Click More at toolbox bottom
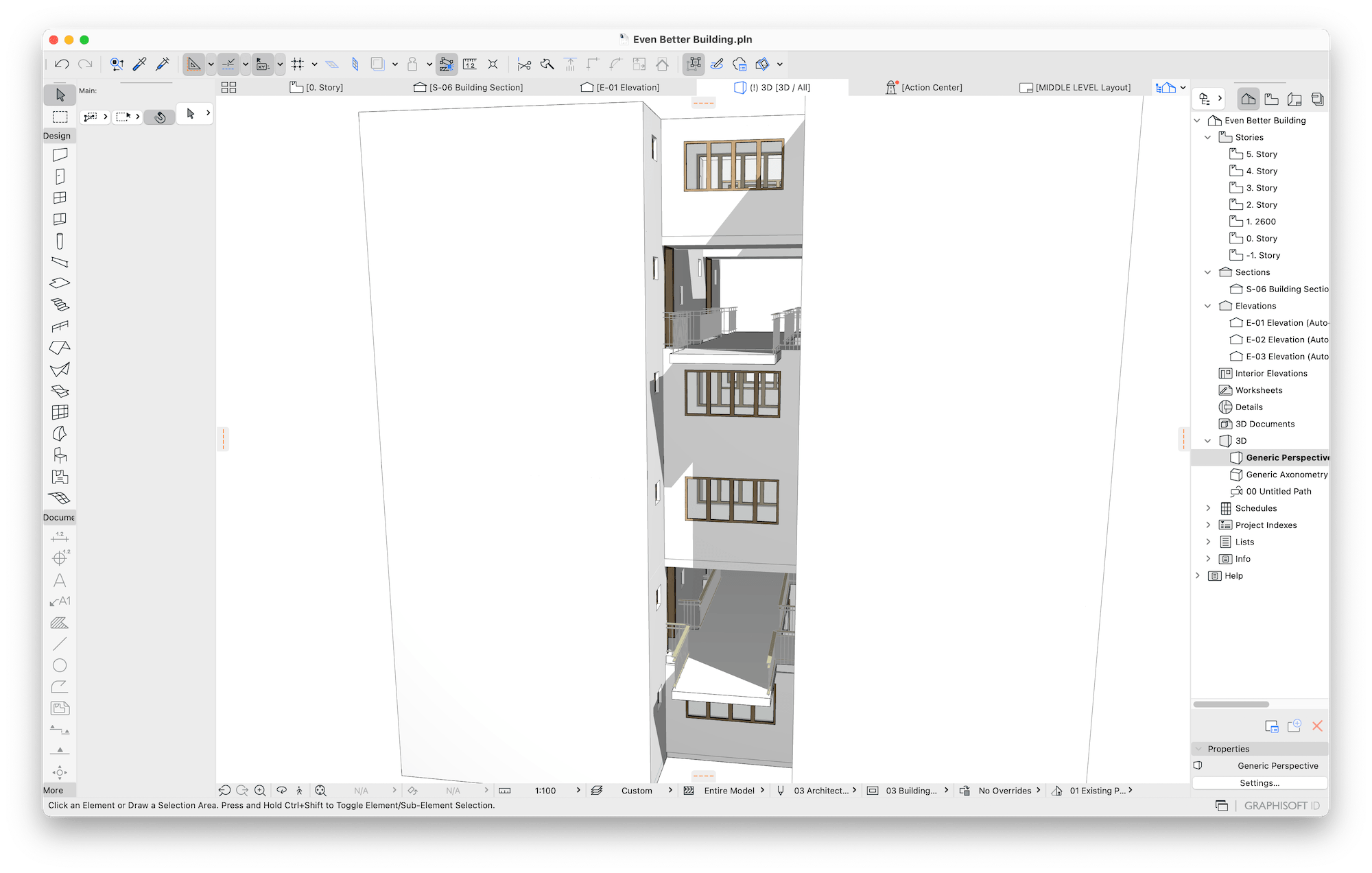This screenshot has height=873, width=1372. point(54,791)
